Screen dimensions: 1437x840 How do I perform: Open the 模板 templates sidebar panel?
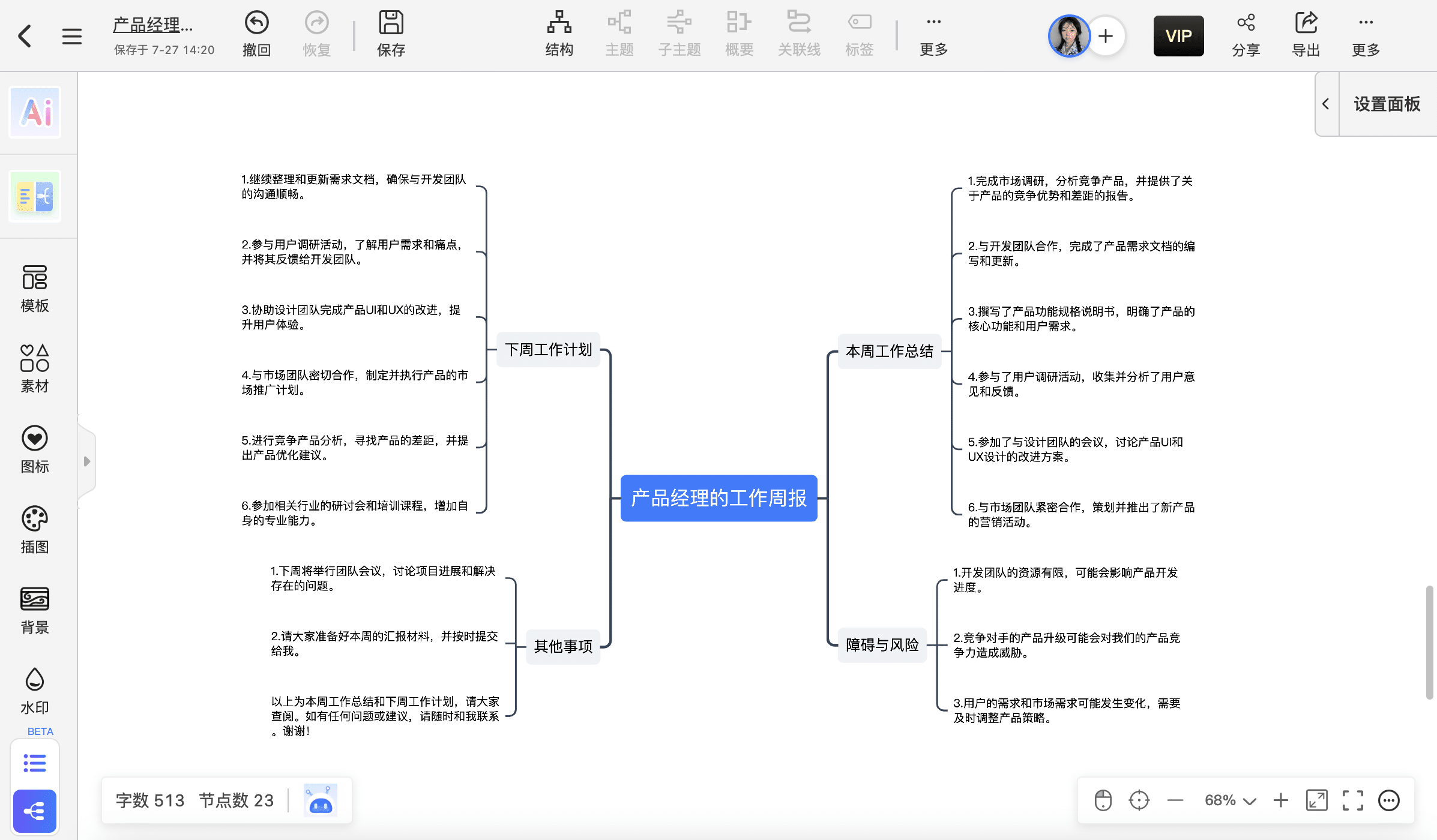pyautogui.click(x=35, y=289)
